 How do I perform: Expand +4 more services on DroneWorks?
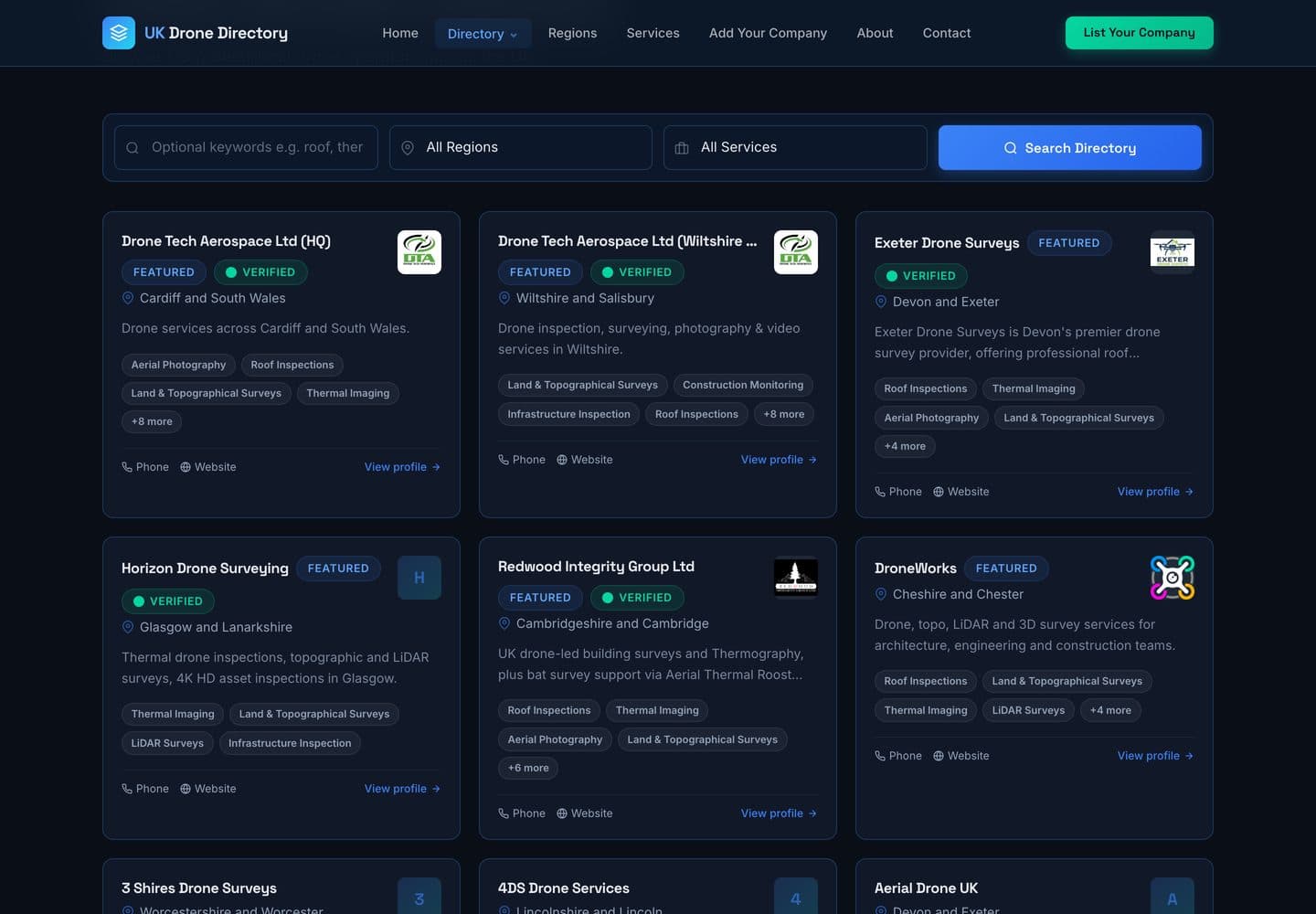[1110, 710]
